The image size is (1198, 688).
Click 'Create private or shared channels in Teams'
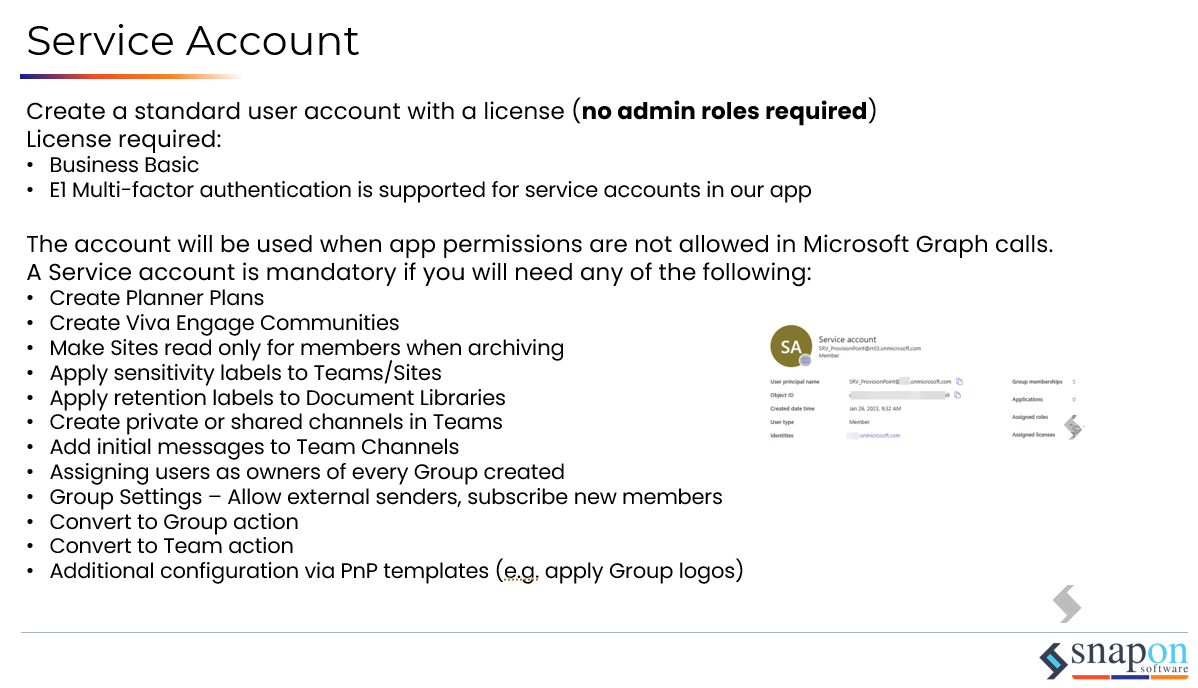click(276, 422)
